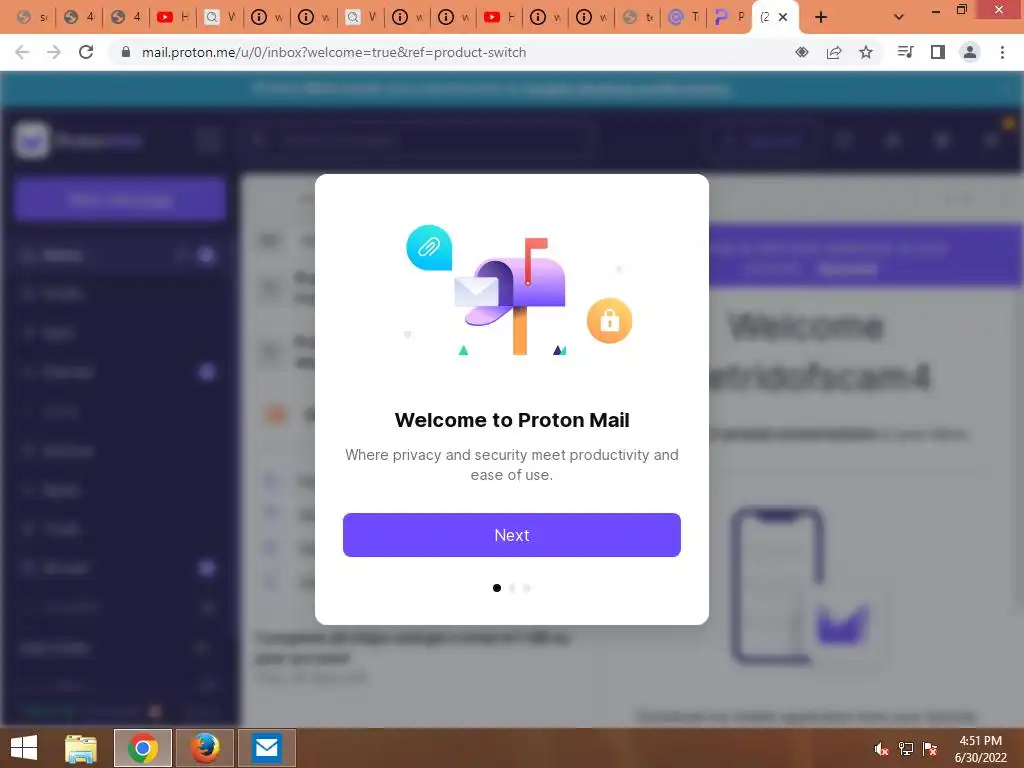Click the Chrome taskbar icon

(142, 748)
